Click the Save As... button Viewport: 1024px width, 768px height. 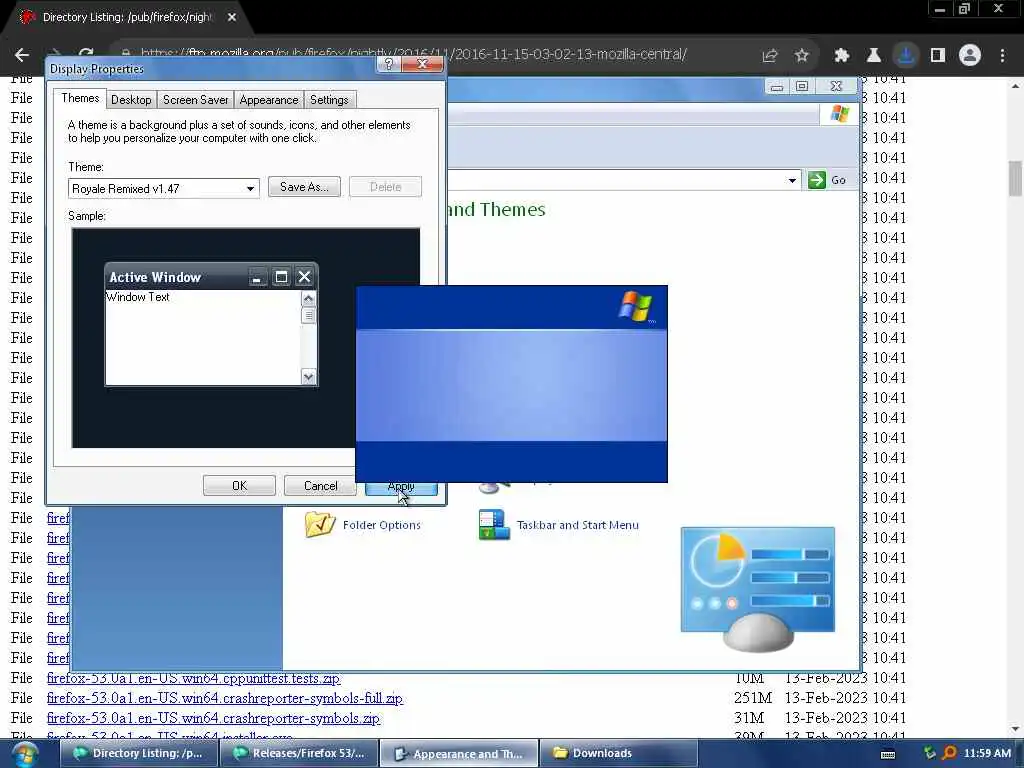304,187
